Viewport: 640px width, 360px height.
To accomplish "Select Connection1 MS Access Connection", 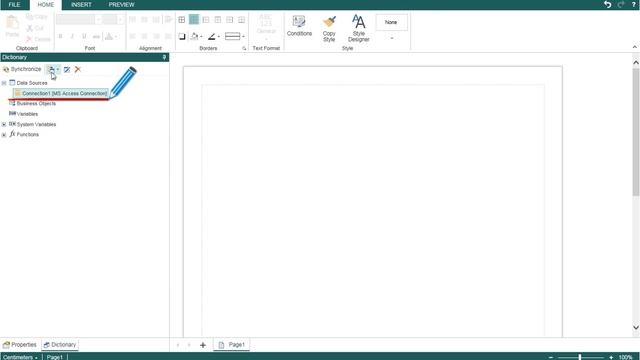I will 61,93.
